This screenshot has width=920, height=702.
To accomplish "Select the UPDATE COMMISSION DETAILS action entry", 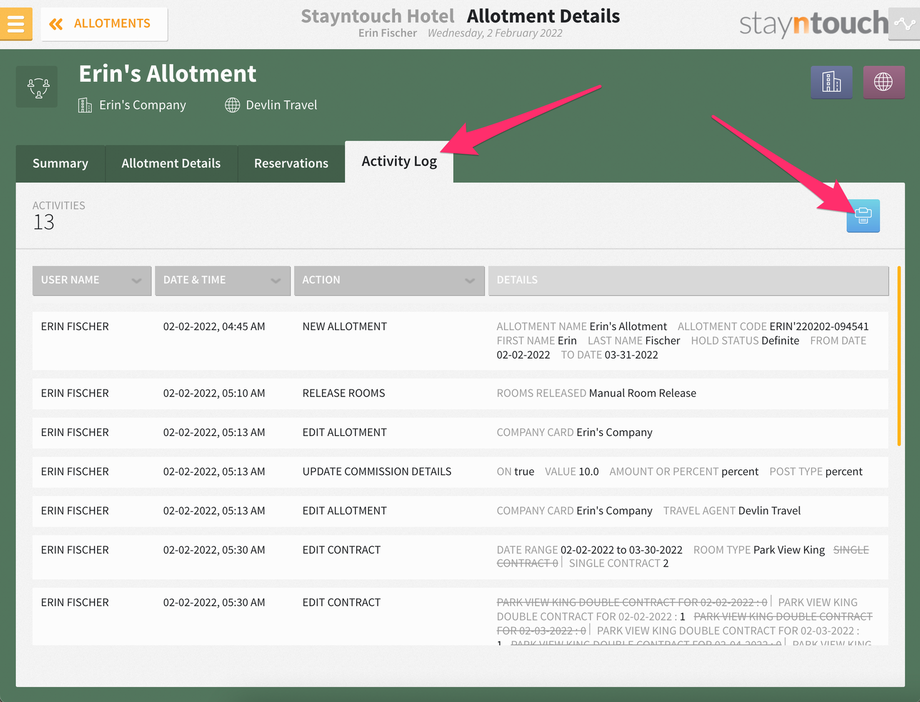I will click(x=377, y=471).
